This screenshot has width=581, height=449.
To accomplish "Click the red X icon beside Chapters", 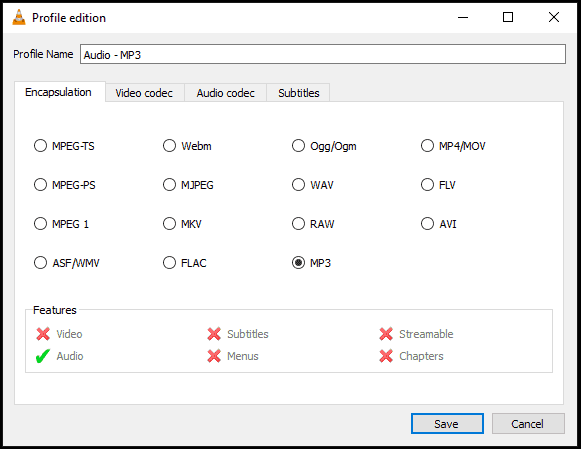I will 386,356.
